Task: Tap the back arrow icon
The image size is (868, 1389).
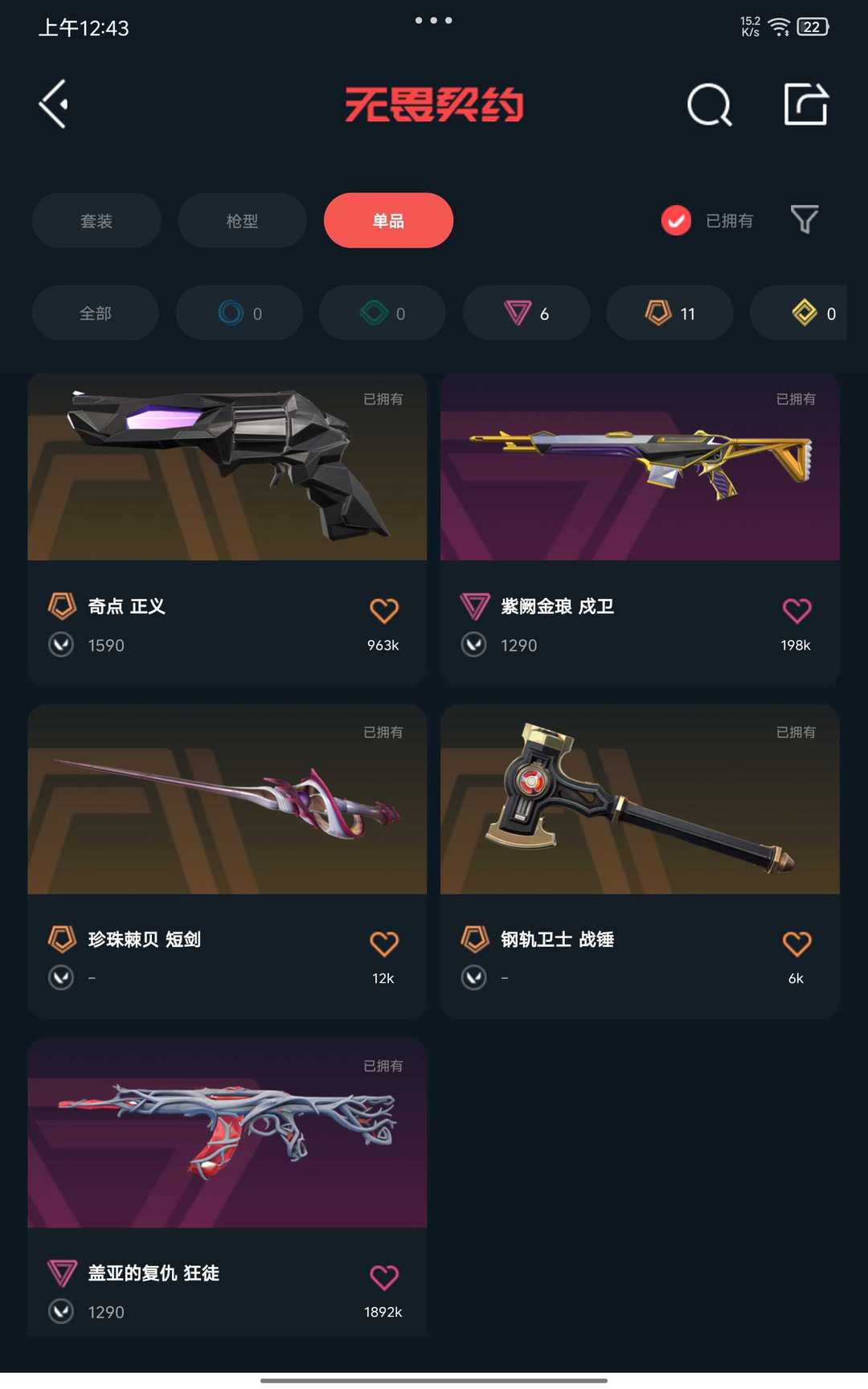Action: pos(54,104)
